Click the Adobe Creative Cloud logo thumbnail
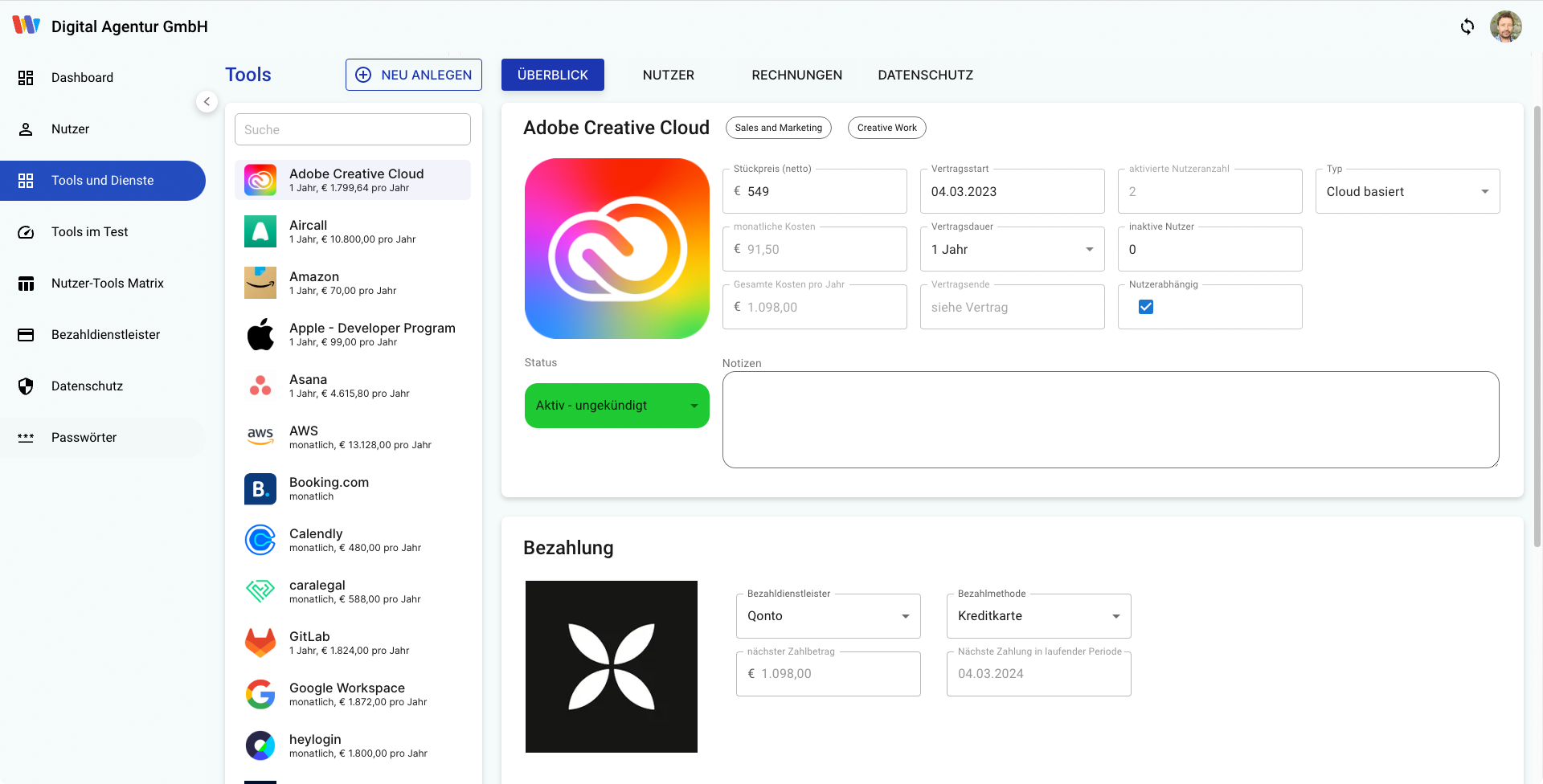Viewport: 1543px width, 784px height. click(616, 249)
